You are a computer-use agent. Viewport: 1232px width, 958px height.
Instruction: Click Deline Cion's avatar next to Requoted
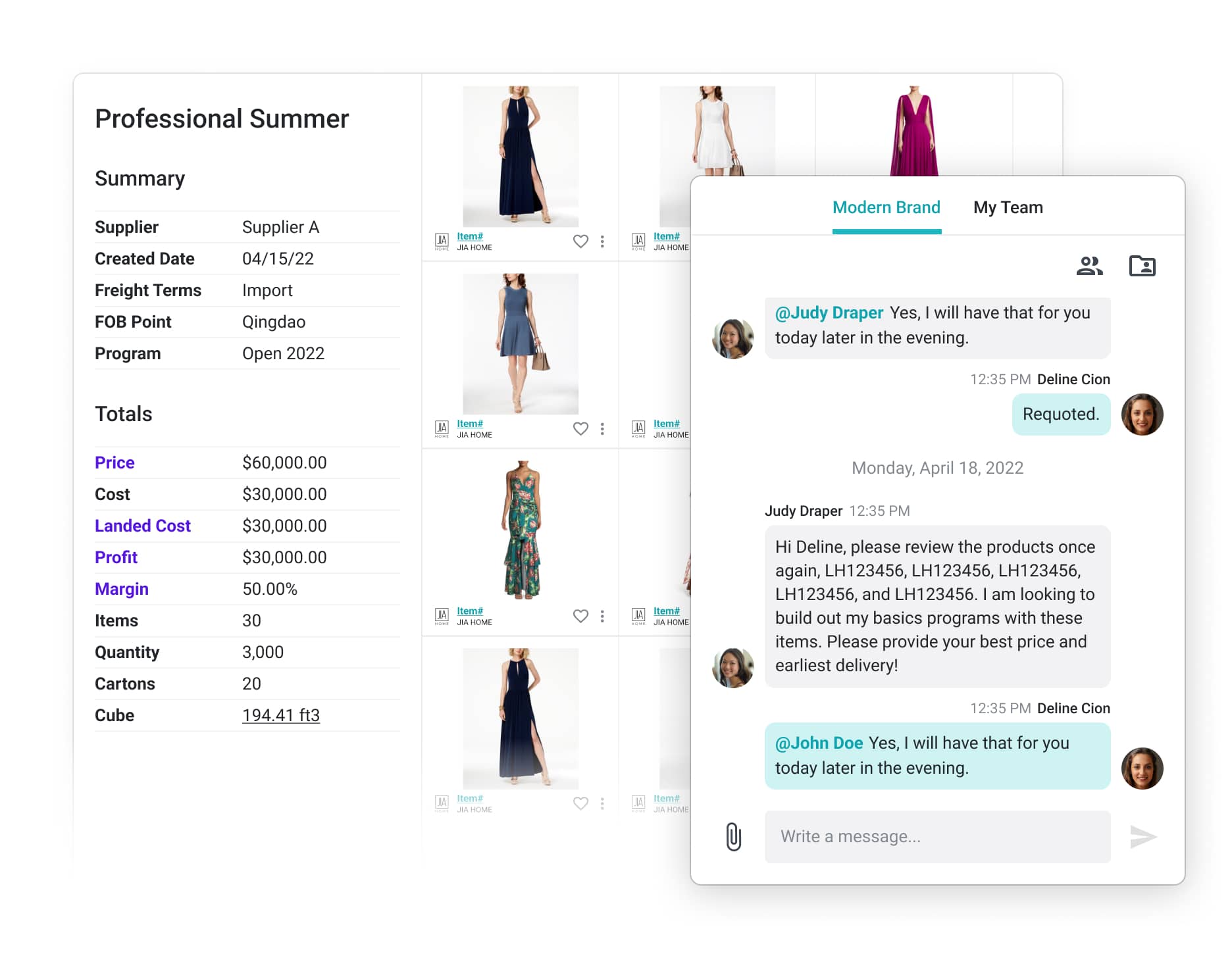click(1142, 415)
